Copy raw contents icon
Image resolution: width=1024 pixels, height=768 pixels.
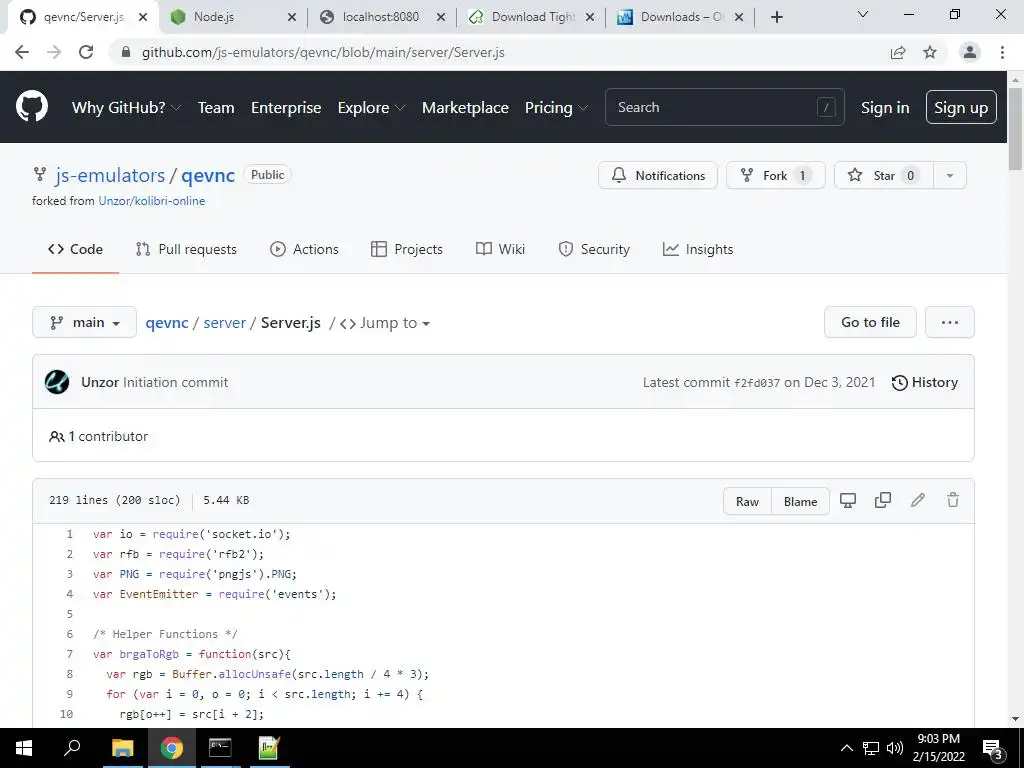pos(883,500)
